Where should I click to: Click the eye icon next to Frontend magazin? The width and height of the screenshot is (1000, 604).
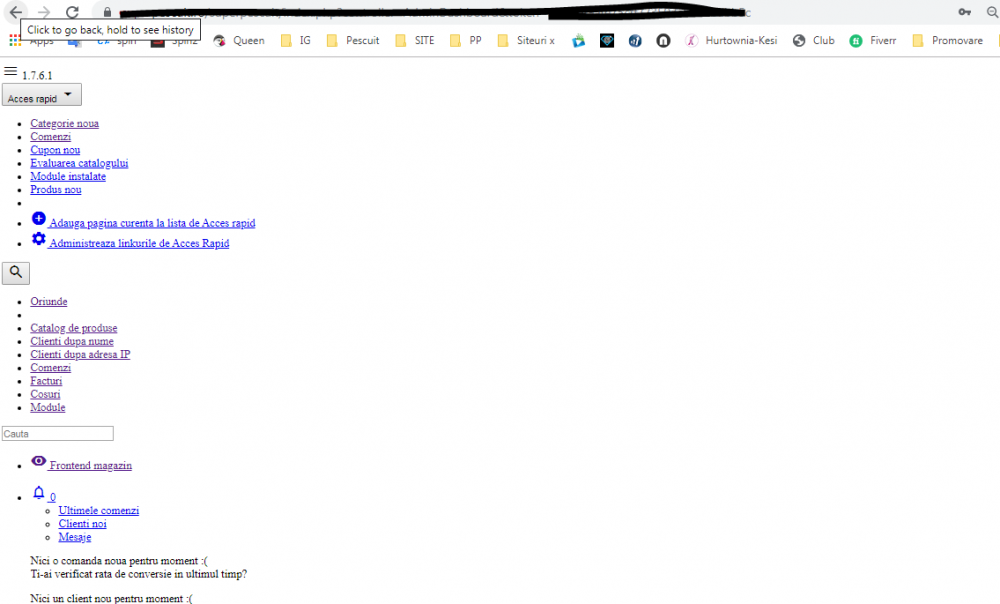point(39,461)
